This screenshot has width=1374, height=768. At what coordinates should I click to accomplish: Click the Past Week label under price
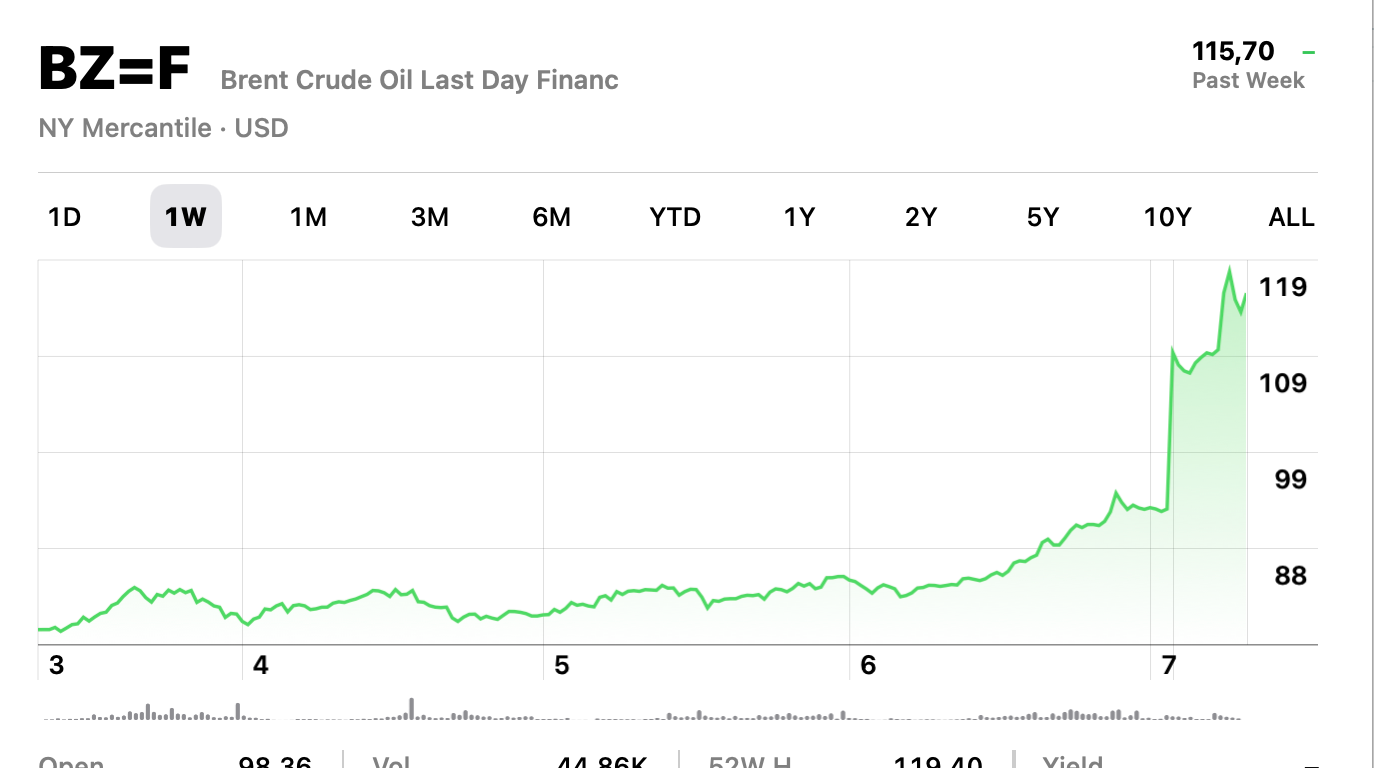1248,81
